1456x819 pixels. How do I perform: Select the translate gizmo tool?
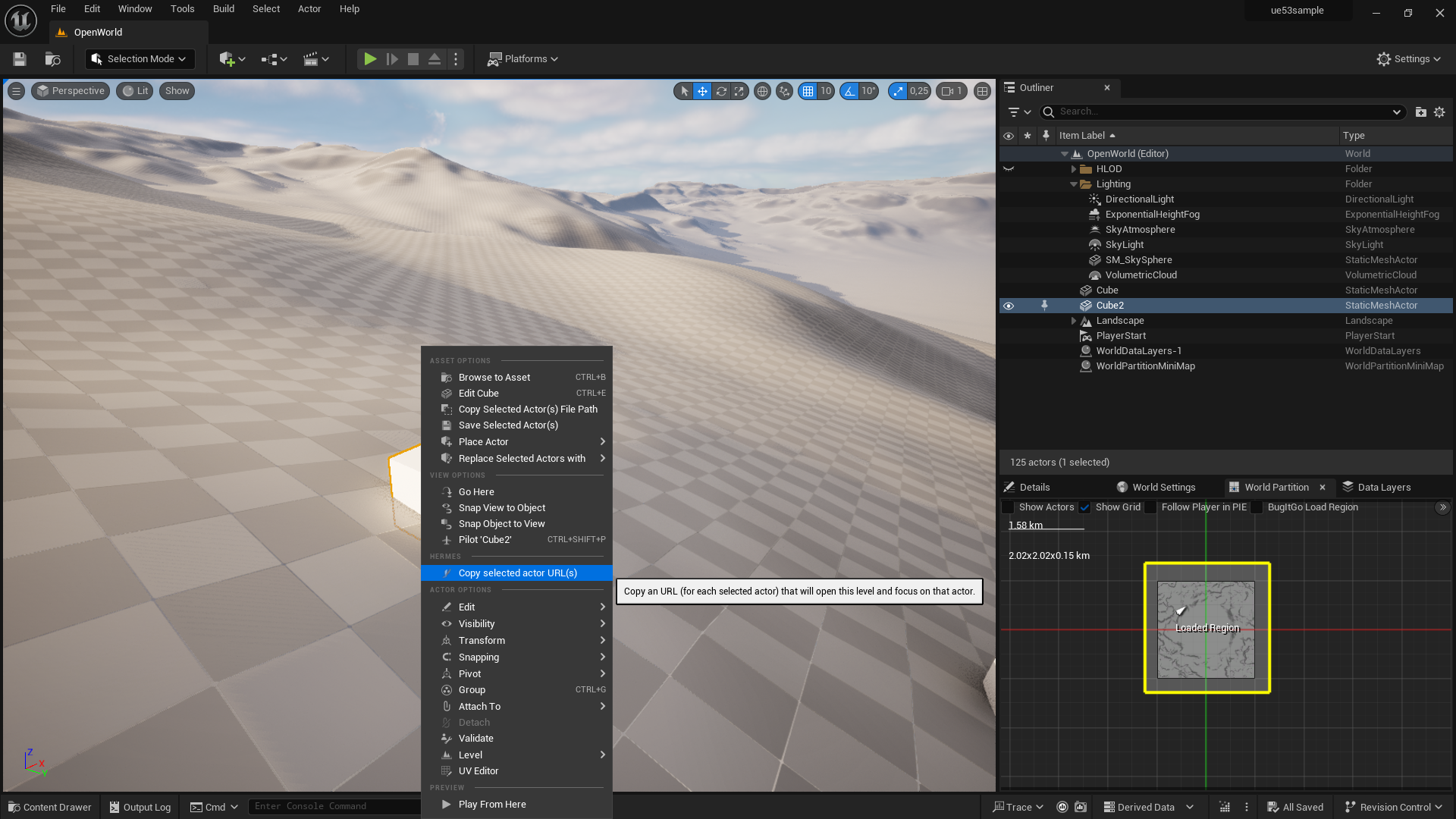point(702,91)
